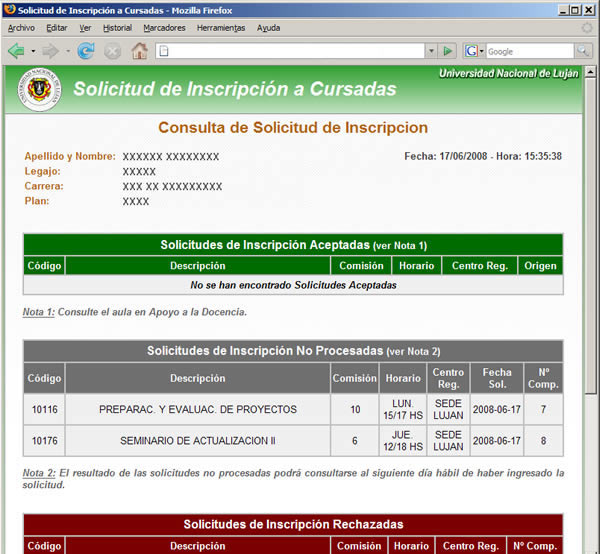Reload the page with the refresh icon
Image resolution: width=600 pixels, height=554 pixels.
click(86, 51)
